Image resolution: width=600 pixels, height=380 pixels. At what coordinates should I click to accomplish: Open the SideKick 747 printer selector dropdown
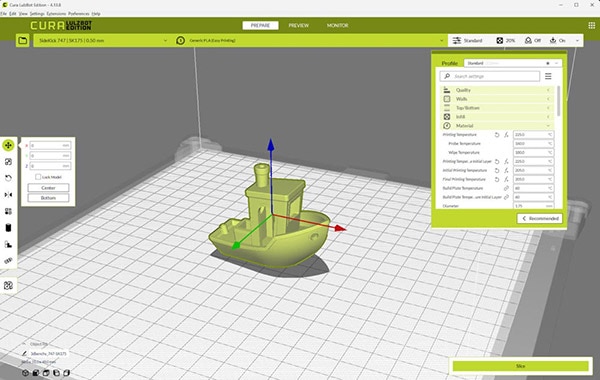pyautogui.click(x=102, y=40)
